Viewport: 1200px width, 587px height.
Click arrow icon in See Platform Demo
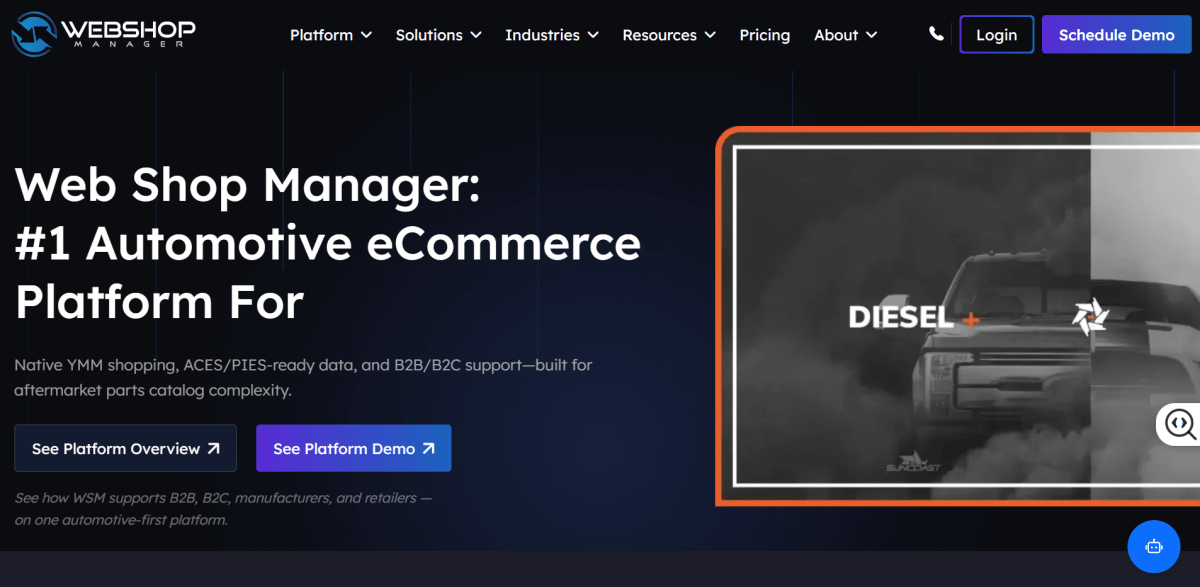click(x=428, y=449)
